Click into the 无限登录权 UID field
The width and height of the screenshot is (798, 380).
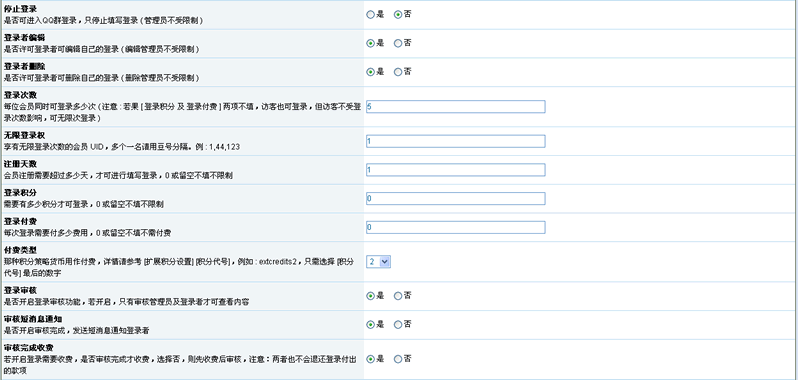455,141
